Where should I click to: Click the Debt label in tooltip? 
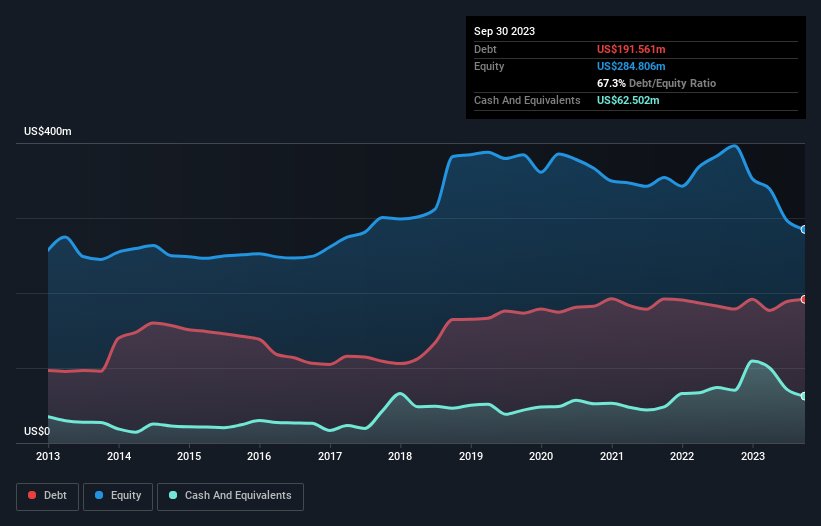(485, 49)
